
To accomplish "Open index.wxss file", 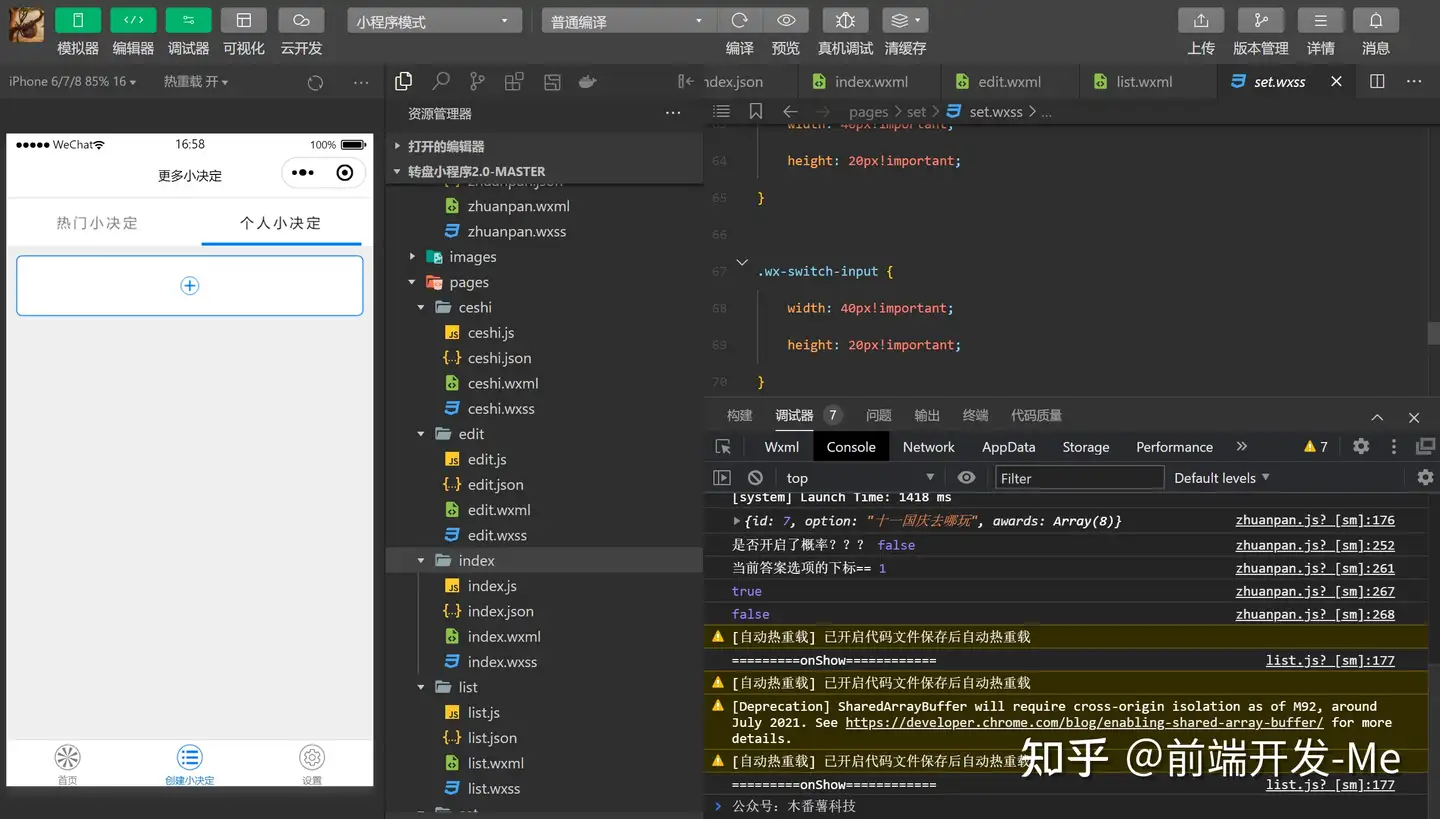I will point(502,662).
